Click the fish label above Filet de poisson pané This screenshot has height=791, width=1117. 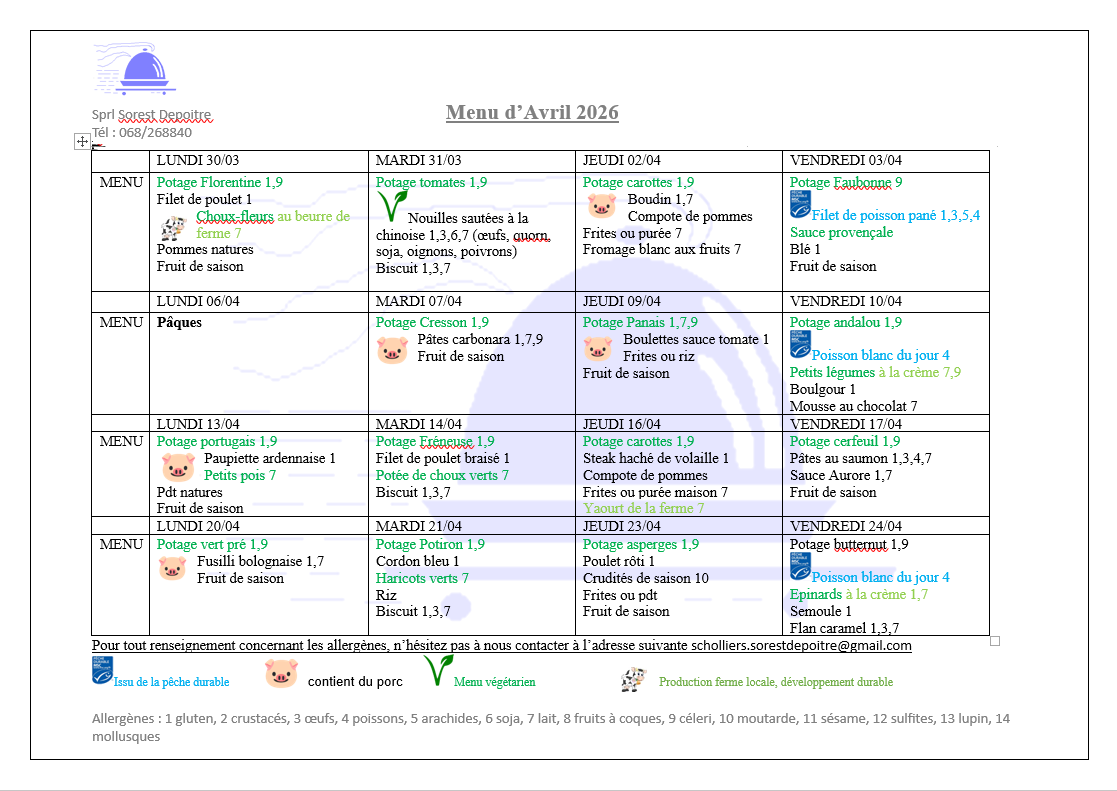click(x=799, y=204)
